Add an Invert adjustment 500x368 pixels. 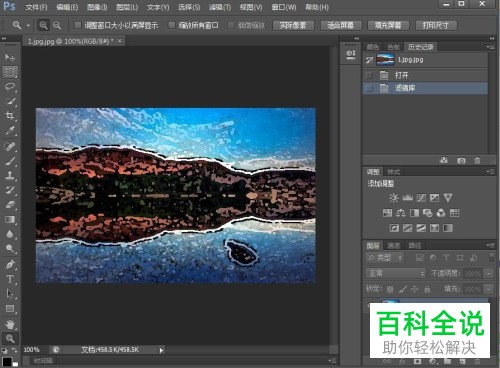pyautogui.click(x=394, y=228)
